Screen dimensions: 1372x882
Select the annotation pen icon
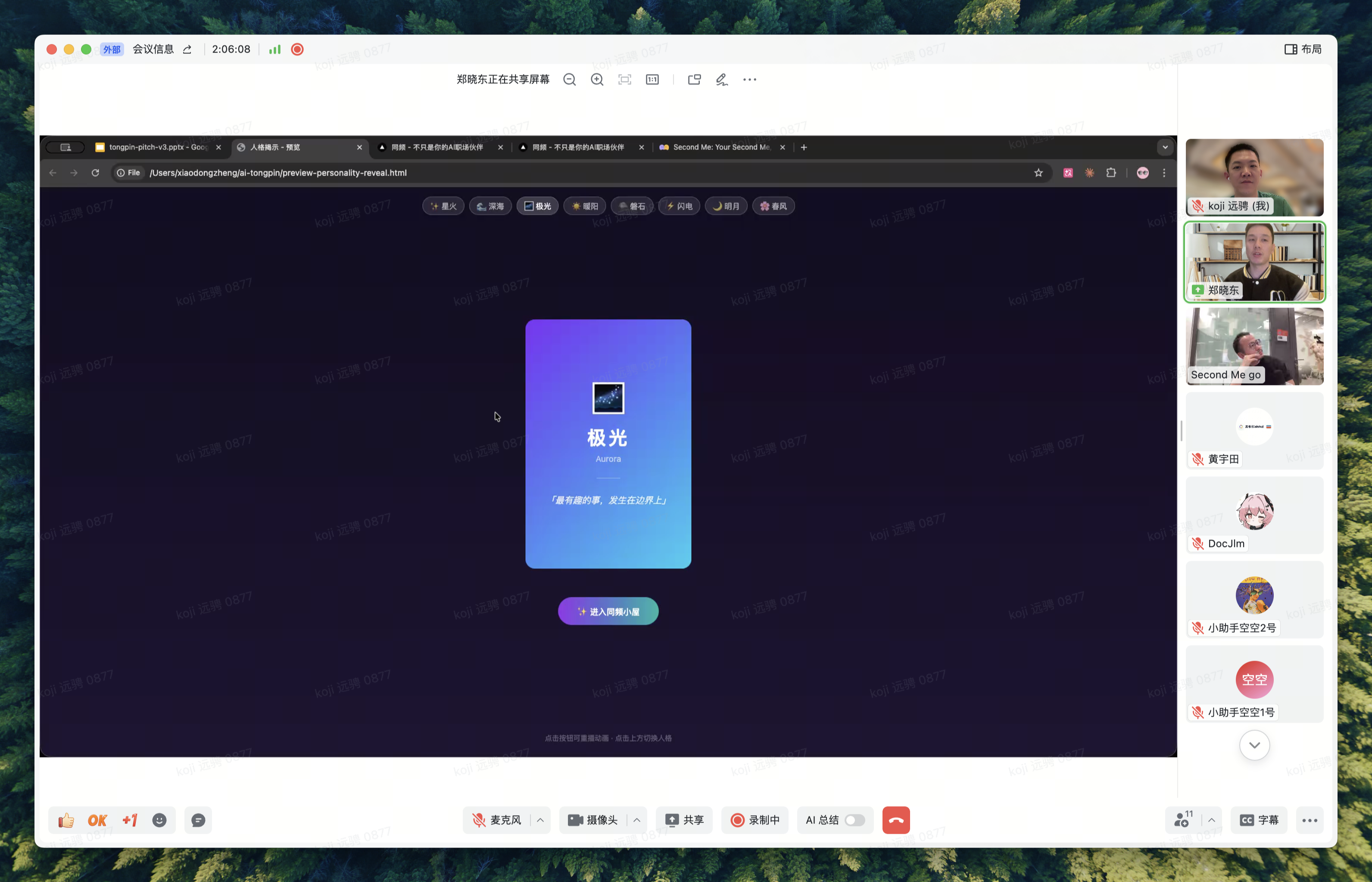pos(721,80)
